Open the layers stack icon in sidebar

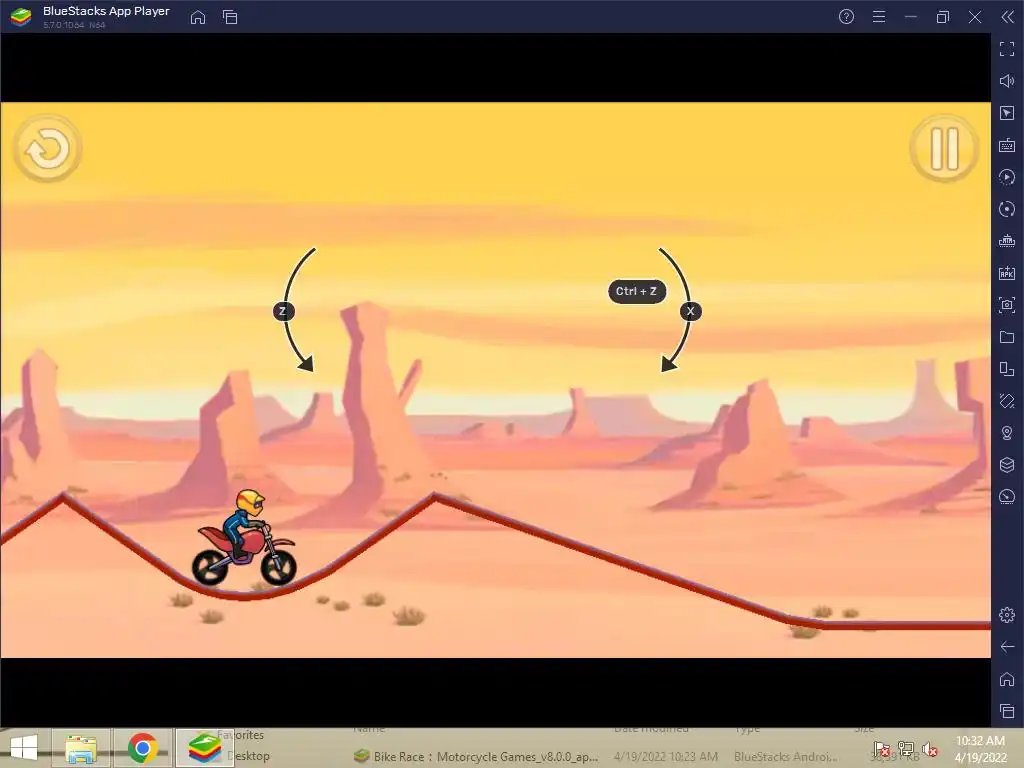click(x=1007, y=465)
